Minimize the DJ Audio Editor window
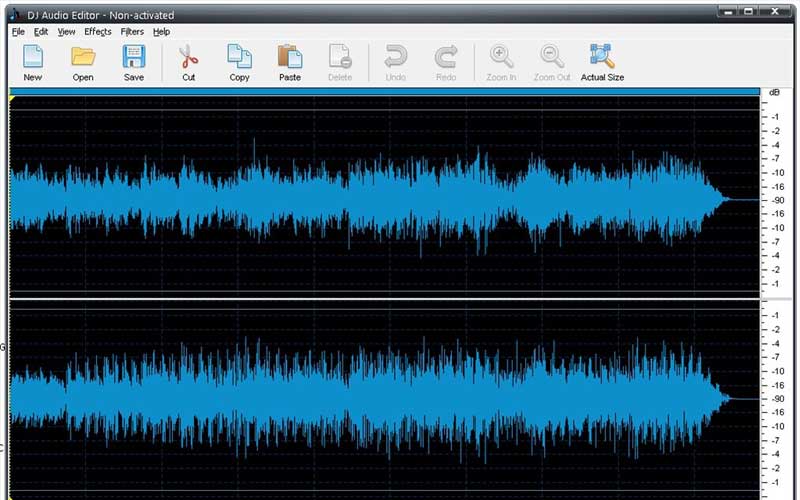 click(x=728, y=11)
